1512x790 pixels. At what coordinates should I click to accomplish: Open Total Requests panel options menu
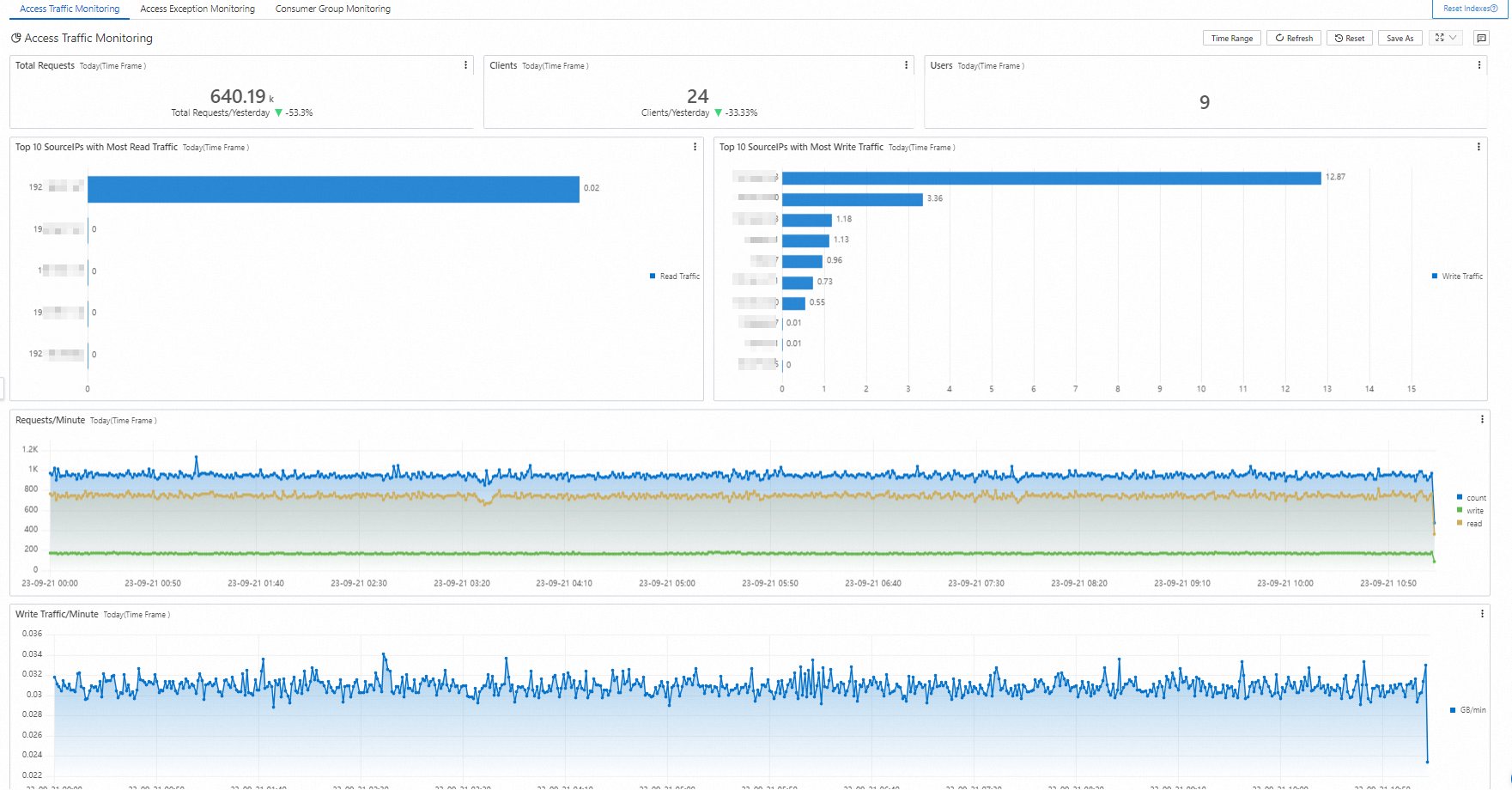466,65
